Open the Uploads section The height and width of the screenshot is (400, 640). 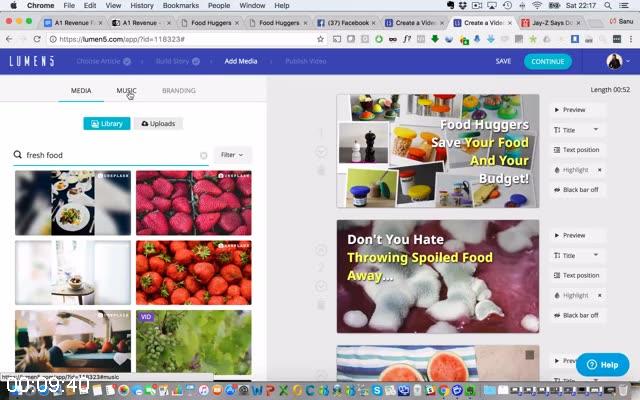click(x=158, y=124)
